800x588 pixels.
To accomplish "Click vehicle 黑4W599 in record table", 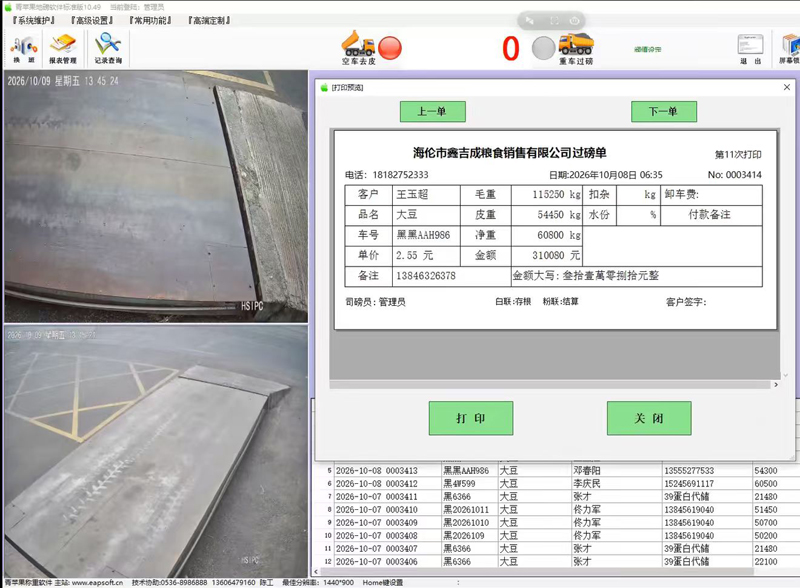I will [x=459, y=483].
